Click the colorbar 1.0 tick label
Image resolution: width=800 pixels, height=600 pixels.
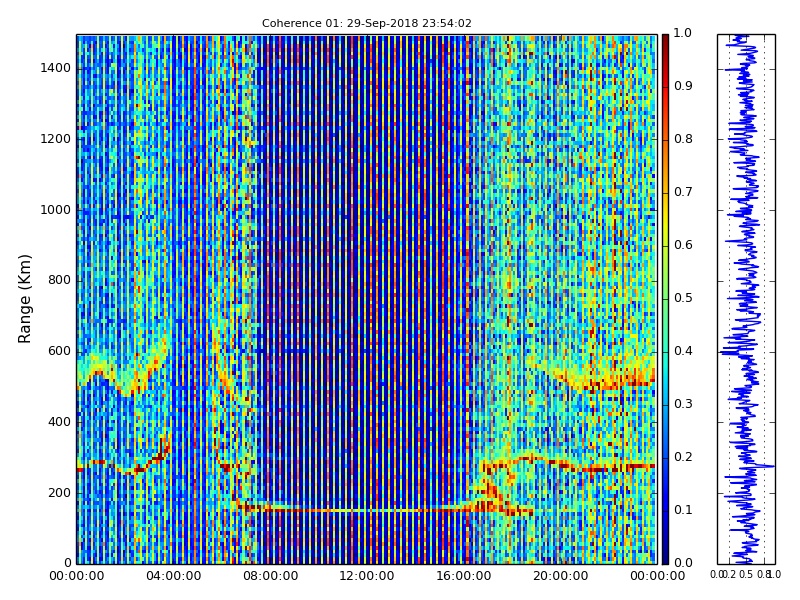tap(683, 33)
